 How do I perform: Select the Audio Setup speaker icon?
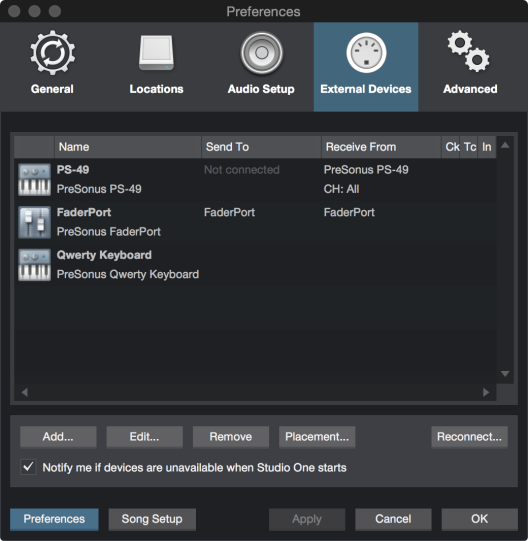[261, 53]
